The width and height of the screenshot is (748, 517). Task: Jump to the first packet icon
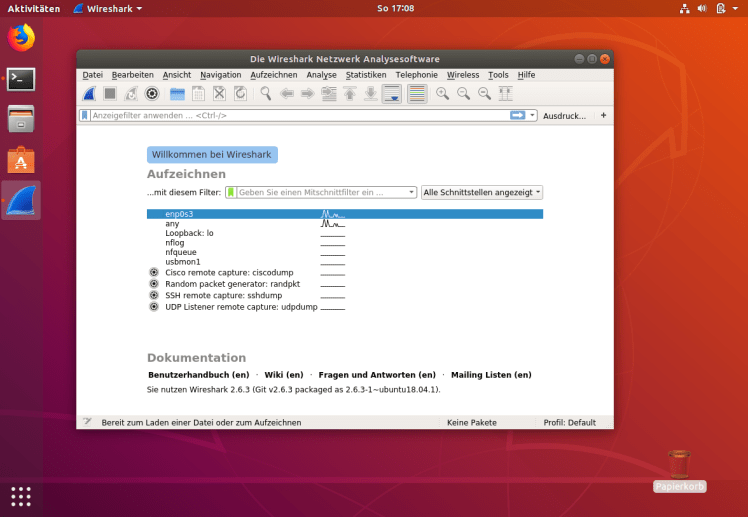[350, 93]
